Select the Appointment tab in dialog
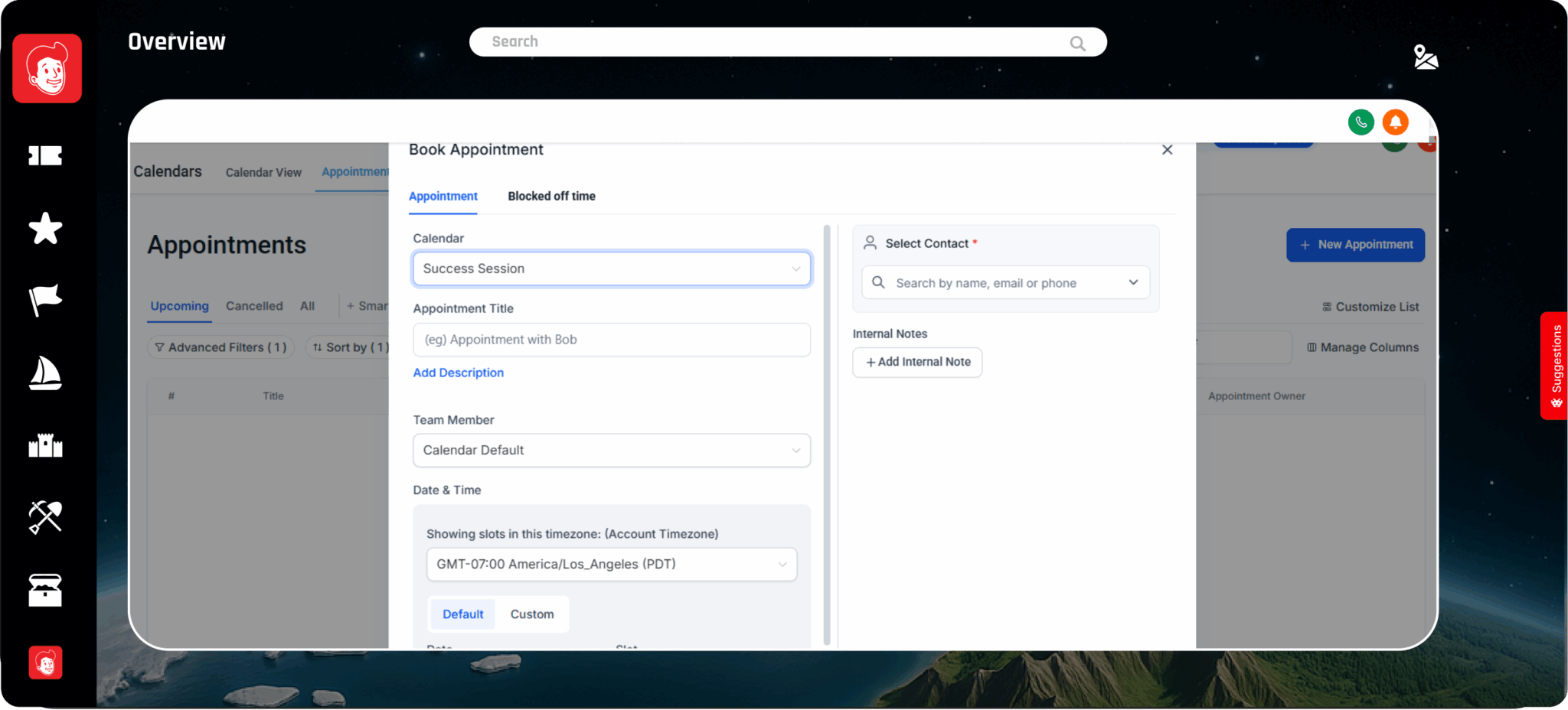1568x710 pixels. pos(443,197)
